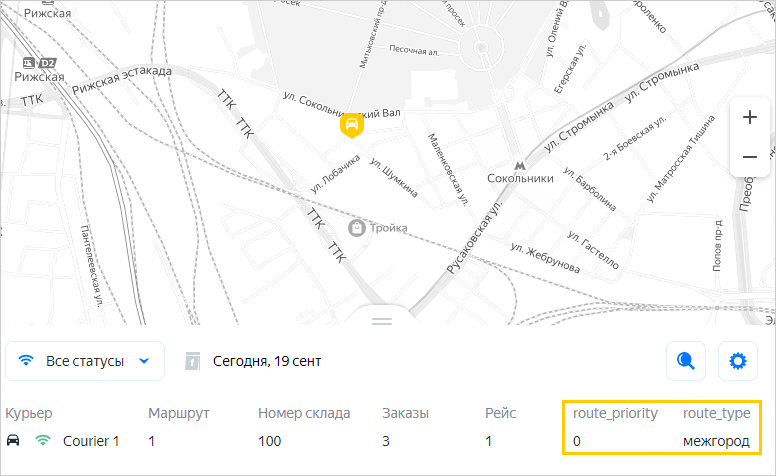Click the route_priority column header
Screen dimensions: 776x476
[x=615, y=413]
